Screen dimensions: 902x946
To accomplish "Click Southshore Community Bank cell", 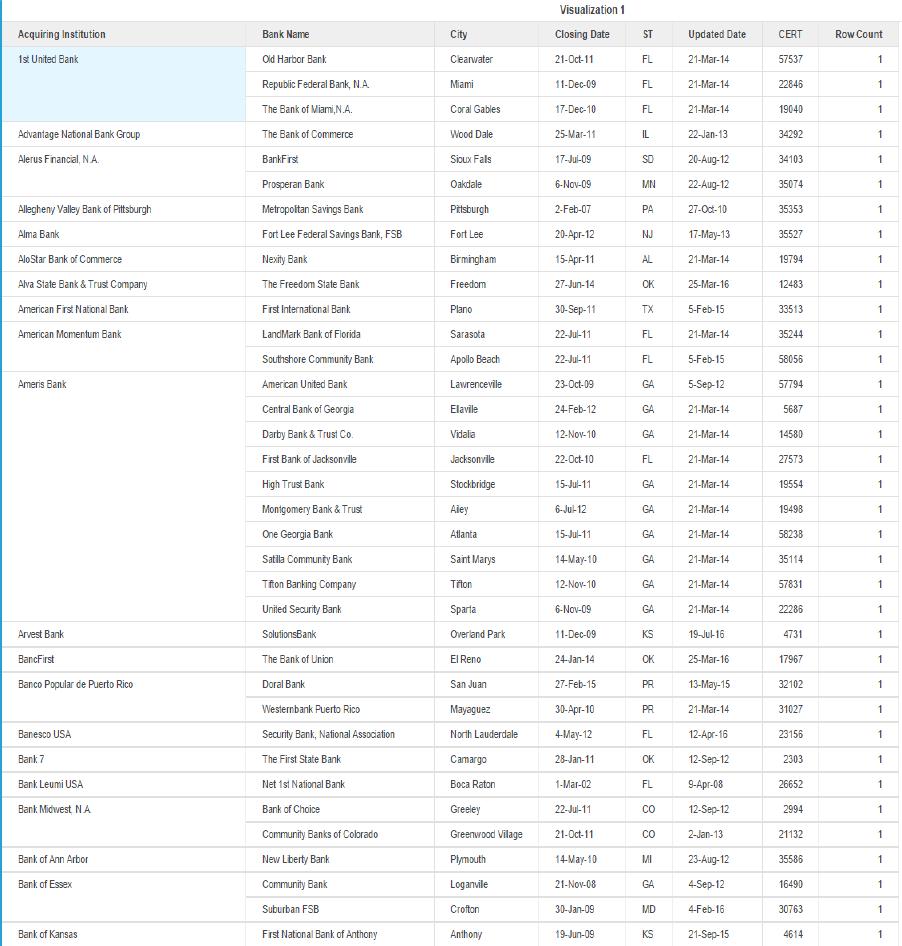I will pyautogui.click(x=340, y=360).
